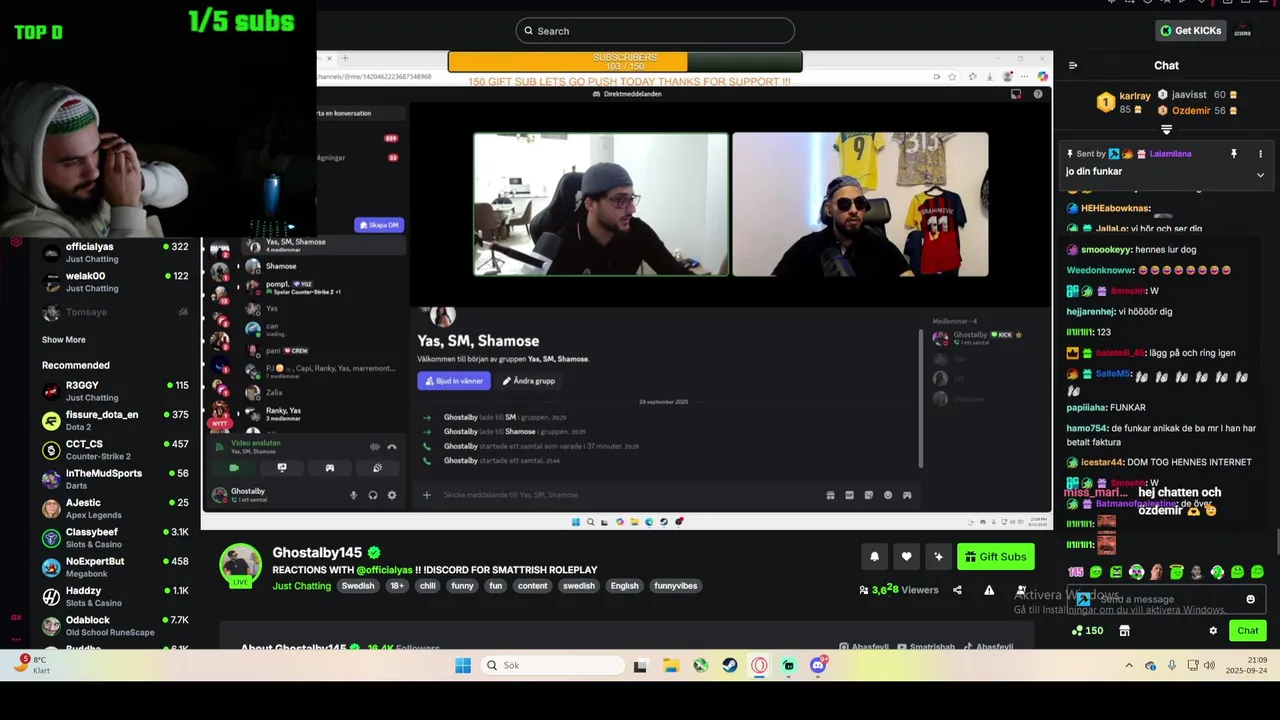Image resolution: width=1280 pixels, height=720 pixels.
Task: Click the karlray top gifter name
Action: tap(1135, 96)
